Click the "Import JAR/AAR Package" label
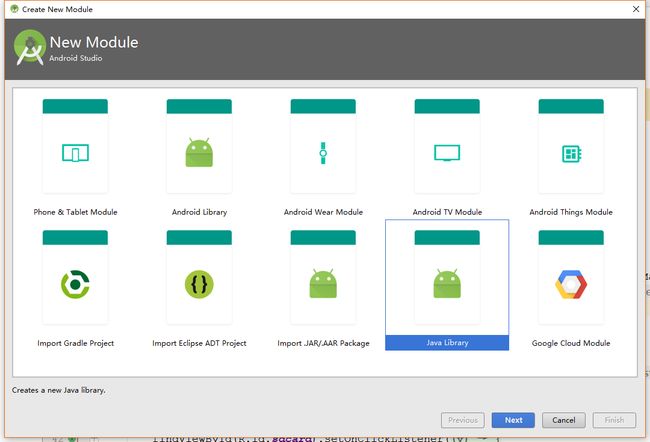 323,343
